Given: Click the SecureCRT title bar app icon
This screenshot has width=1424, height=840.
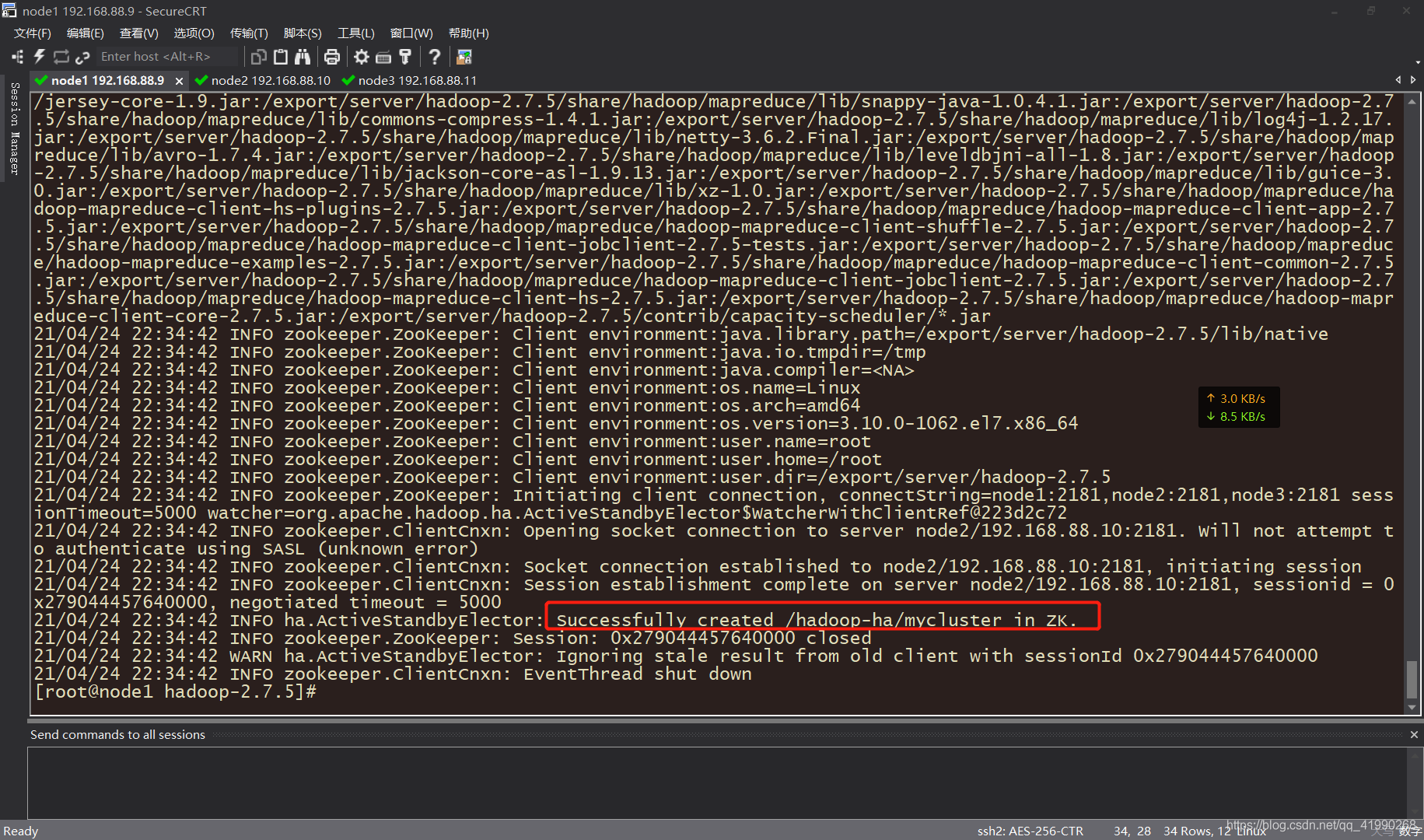Looking at the screenshot, I should (9, 11).
